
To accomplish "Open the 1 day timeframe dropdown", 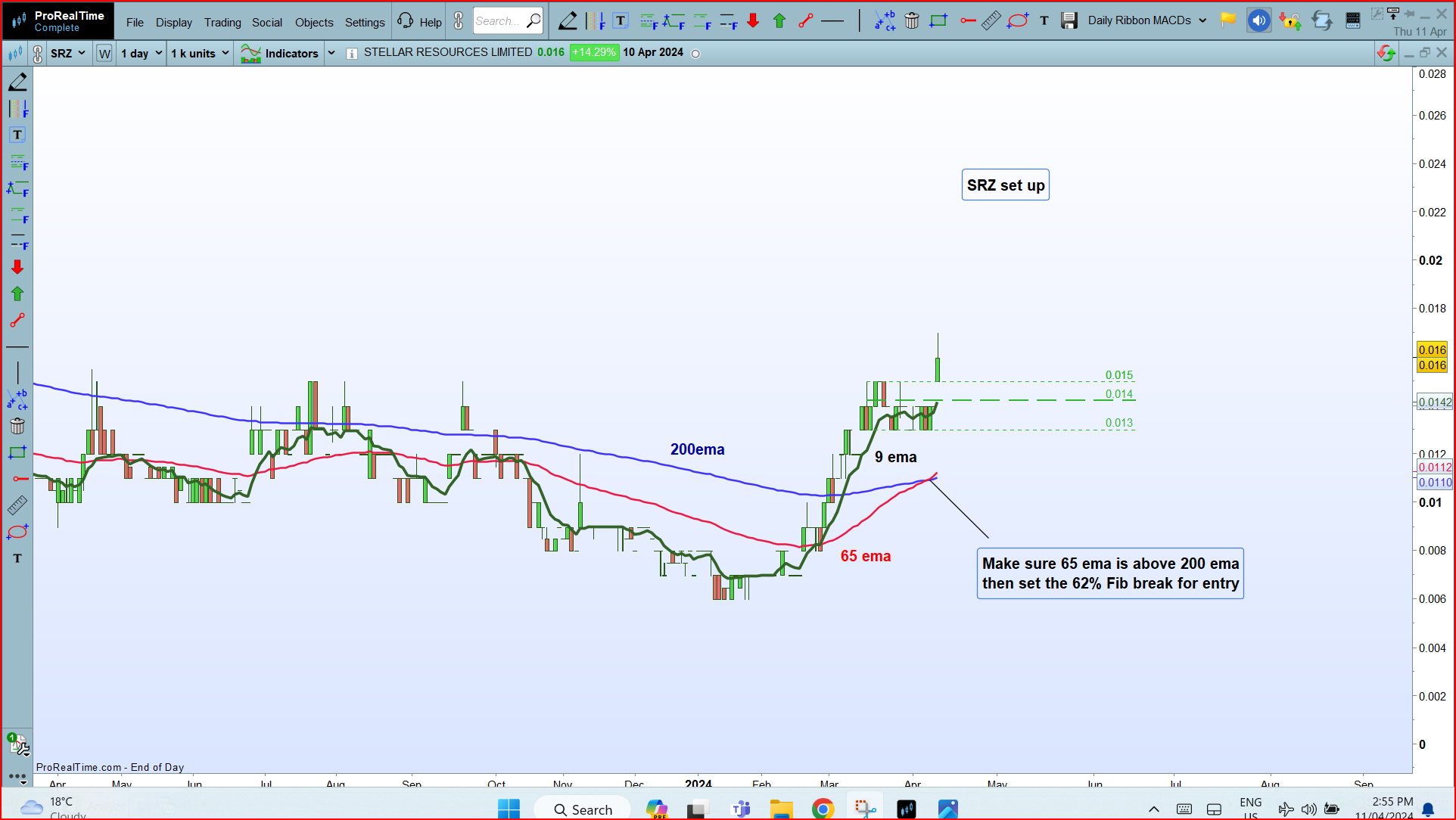I will (142, 54).
